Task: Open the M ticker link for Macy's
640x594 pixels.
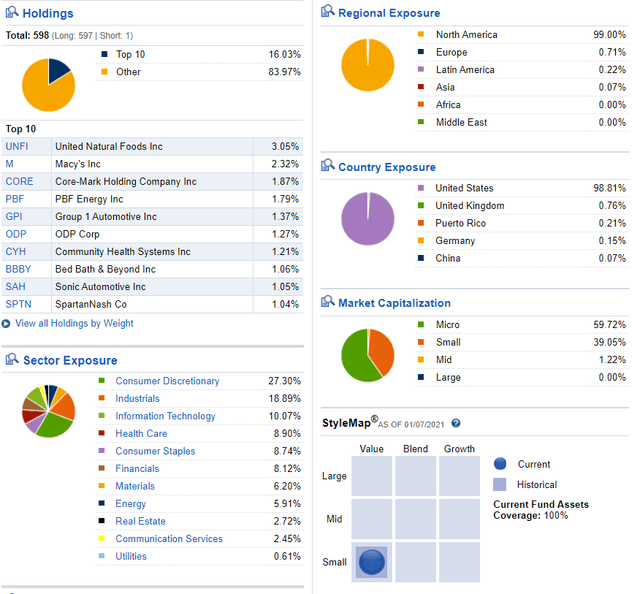Action: (9, 164)
